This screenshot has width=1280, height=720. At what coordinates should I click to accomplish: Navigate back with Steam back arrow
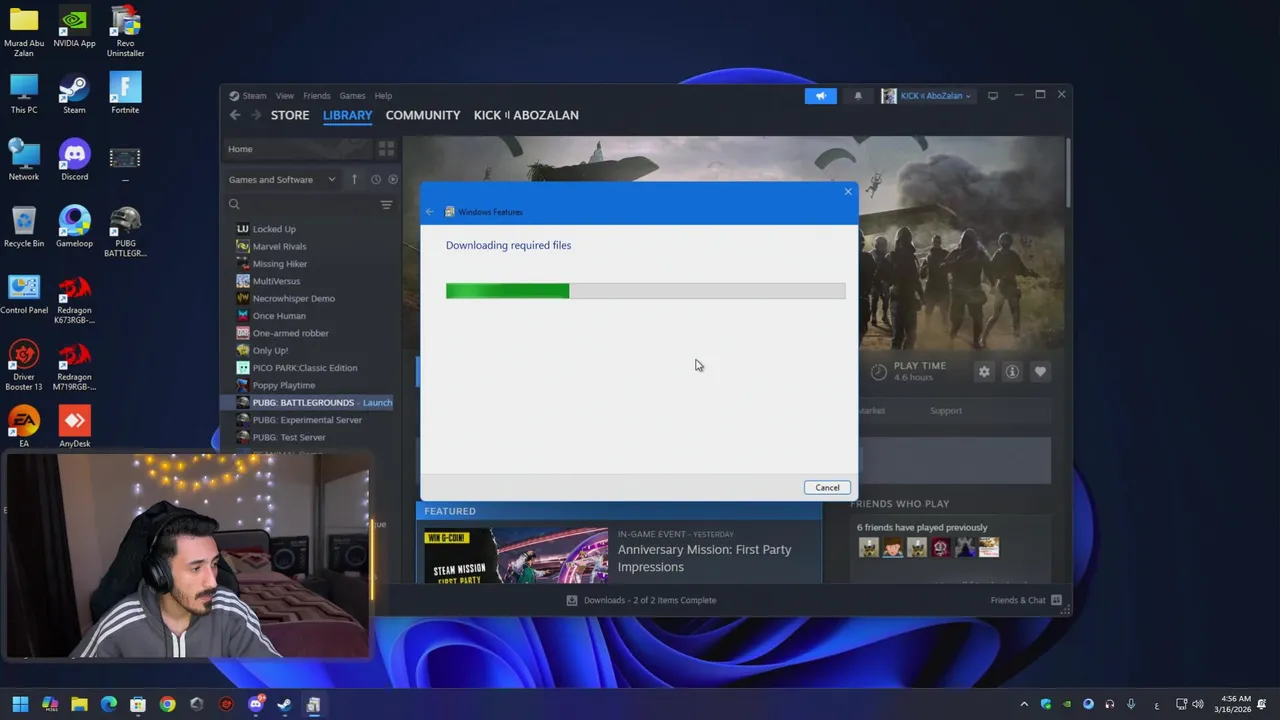click(x=235, y=115)
